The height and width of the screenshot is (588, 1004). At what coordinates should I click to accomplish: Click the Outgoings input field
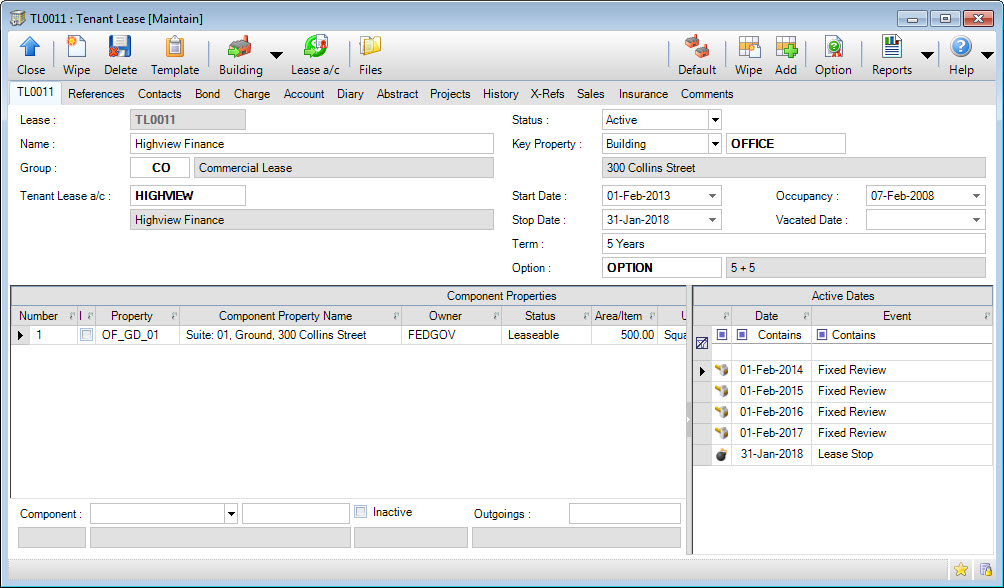click(624, 514)
